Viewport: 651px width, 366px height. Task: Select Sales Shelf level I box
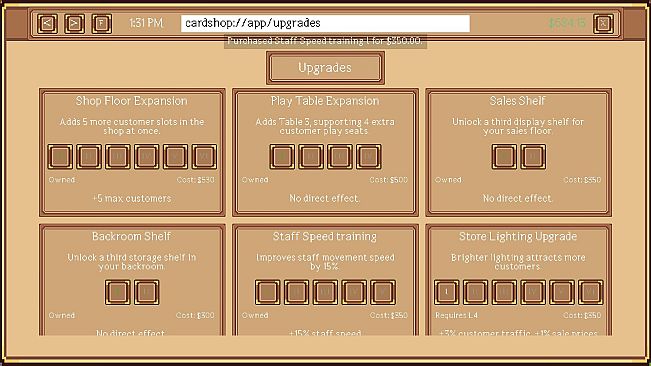click(504, 156)
